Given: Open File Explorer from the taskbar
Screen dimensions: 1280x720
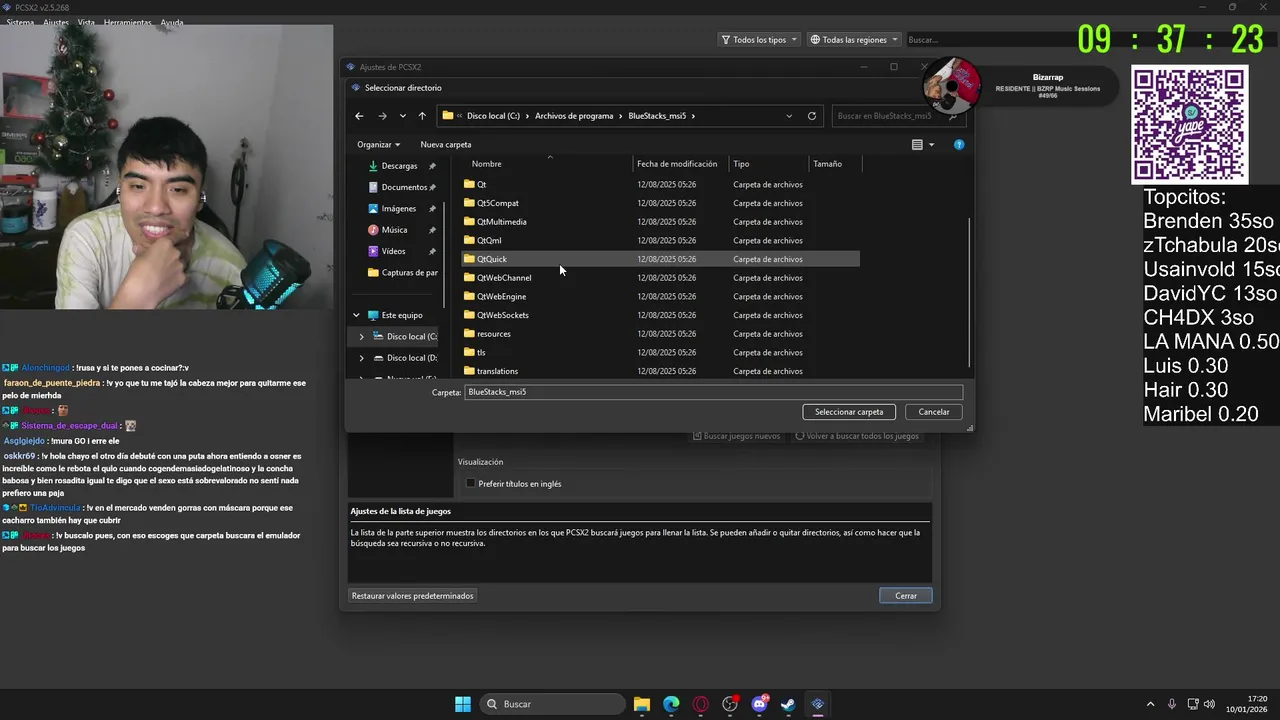Looking at the screenshot, I should click(642, 704).
